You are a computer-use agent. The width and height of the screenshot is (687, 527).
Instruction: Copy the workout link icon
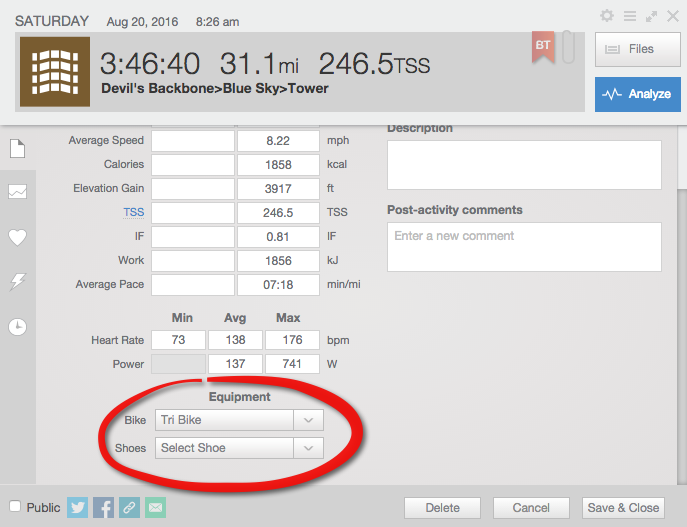coord(129,507)
